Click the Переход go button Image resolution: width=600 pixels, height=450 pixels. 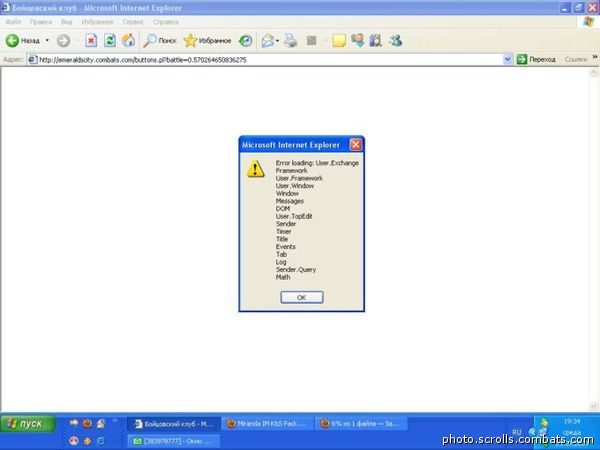pos(536,60)
